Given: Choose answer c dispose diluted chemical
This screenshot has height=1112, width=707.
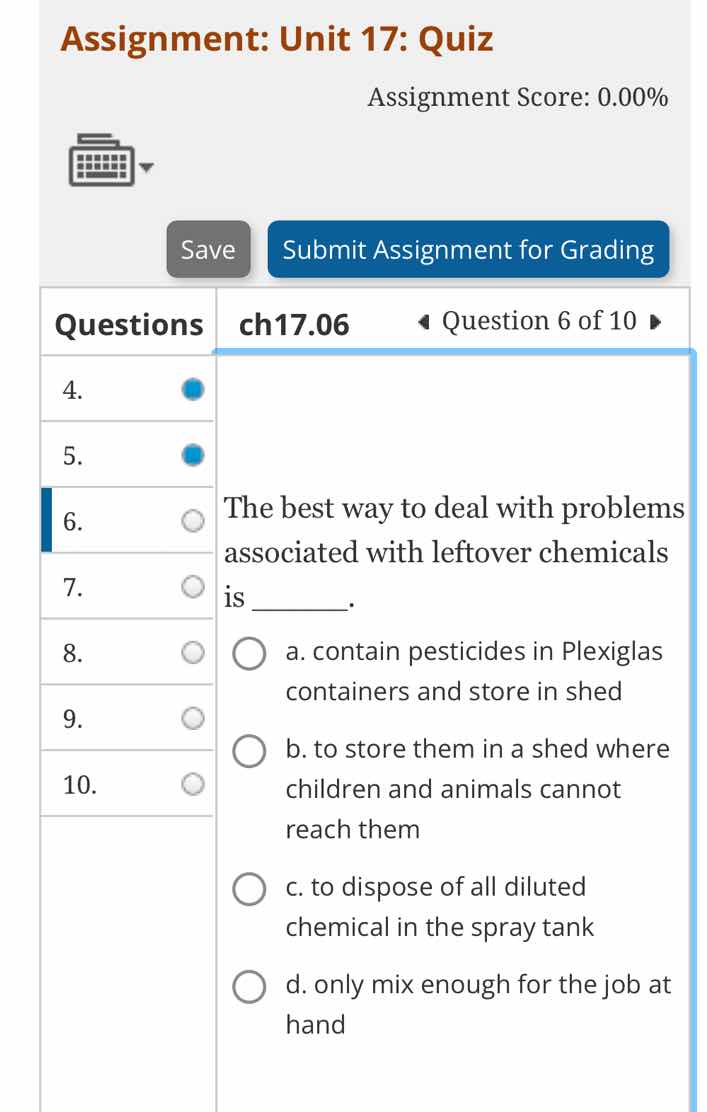Looking at the screenshot, I should click(249, 889).
